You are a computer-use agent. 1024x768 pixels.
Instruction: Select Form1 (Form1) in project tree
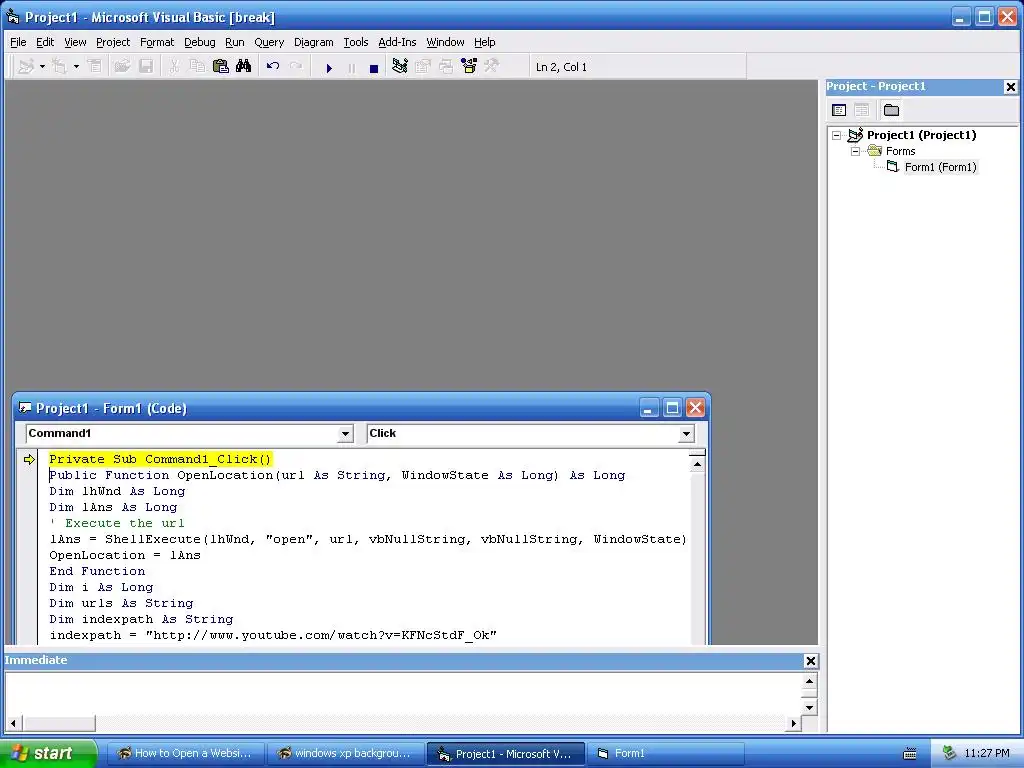[x=940, y=167]
